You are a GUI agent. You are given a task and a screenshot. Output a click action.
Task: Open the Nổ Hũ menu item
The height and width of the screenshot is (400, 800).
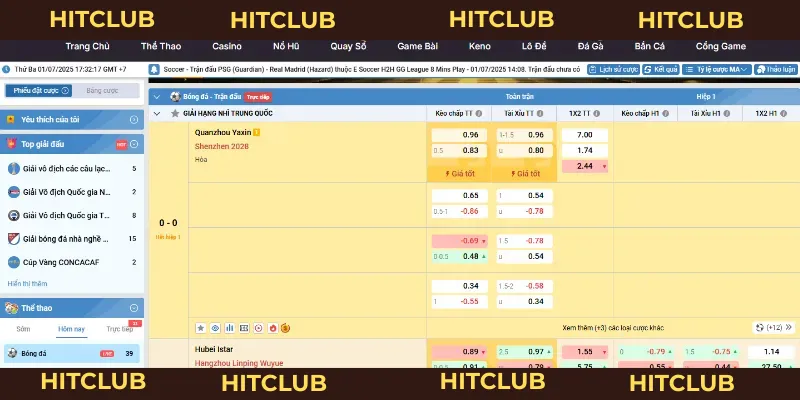[286, 46]
